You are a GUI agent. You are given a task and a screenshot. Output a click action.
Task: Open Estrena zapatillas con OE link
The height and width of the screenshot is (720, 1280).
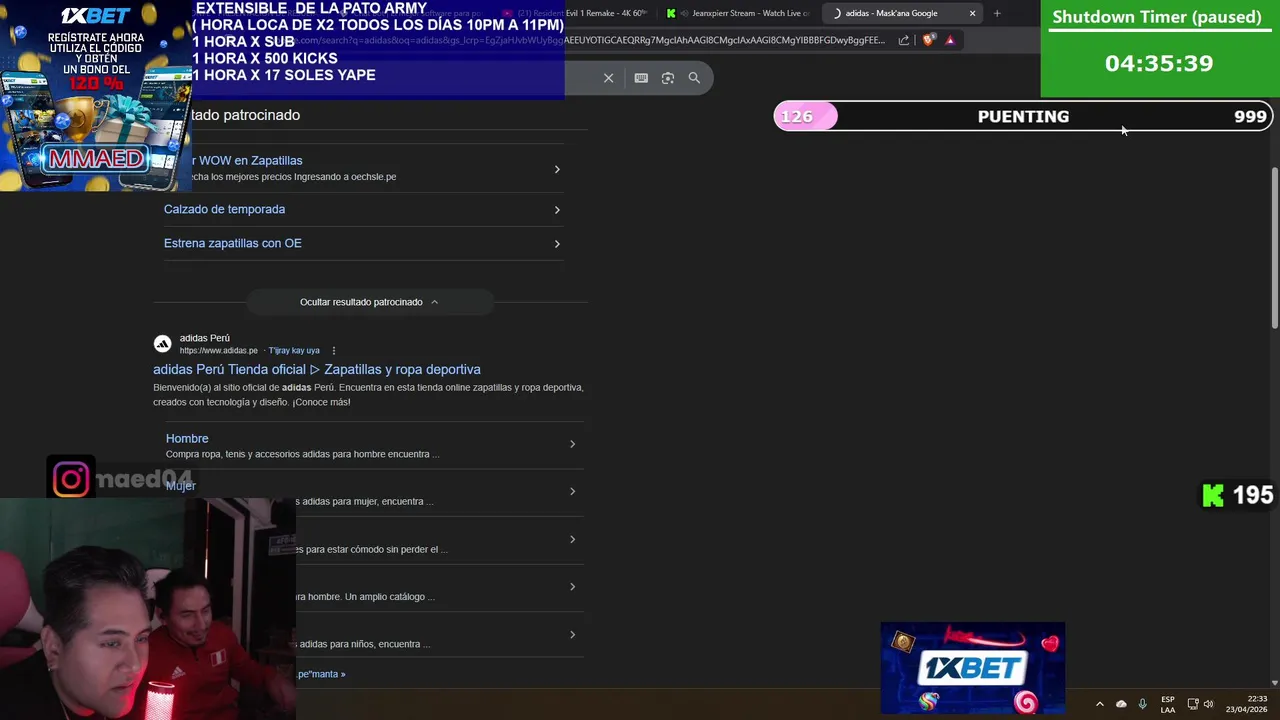232,243
